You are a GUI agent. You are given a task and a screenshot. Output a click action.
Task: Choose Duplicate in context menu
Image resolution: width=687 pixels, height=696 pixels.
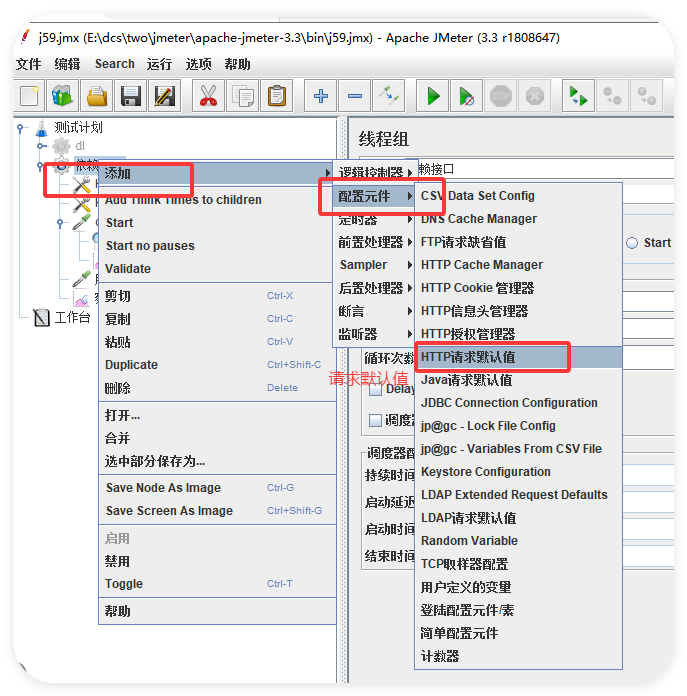(217, 365)
